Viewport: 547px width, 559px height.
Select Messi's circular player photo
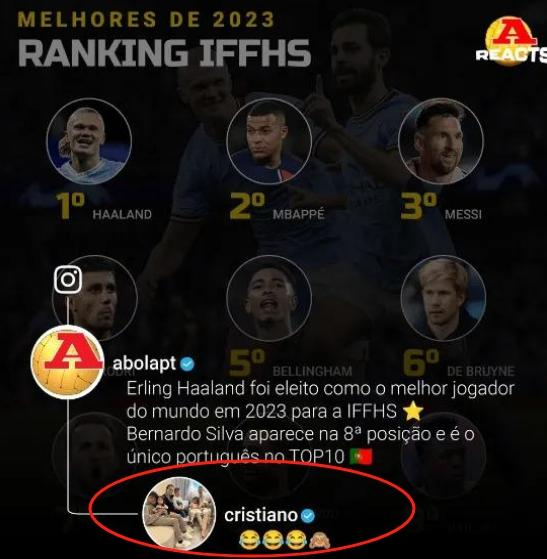coord(441,142)
